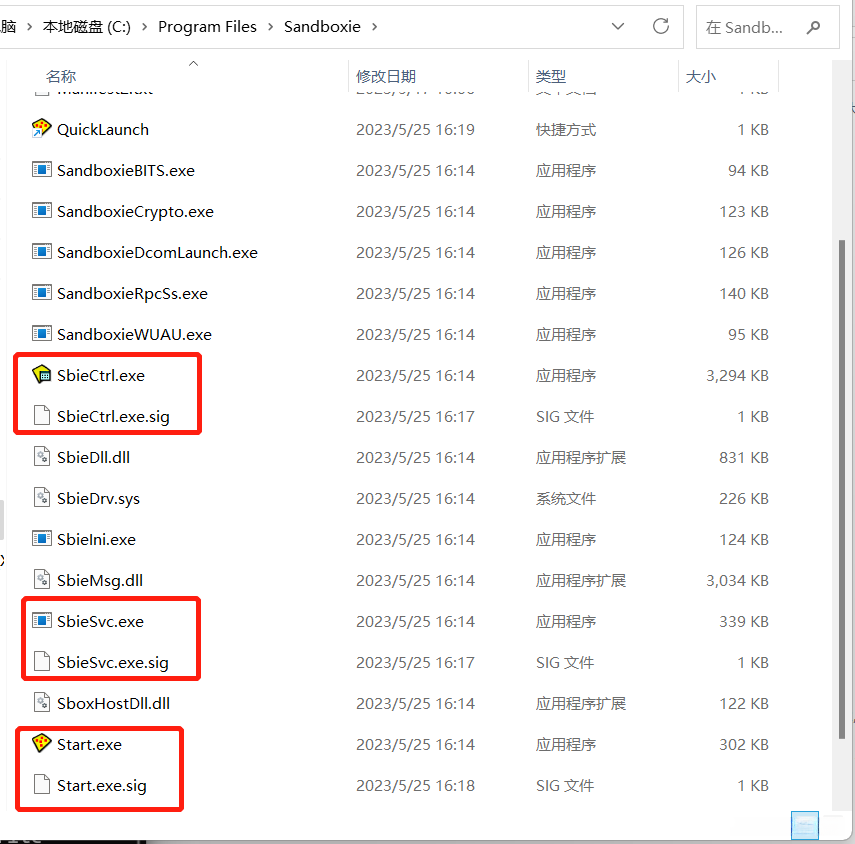Select file name Start.exe

(x=89, y=744)
